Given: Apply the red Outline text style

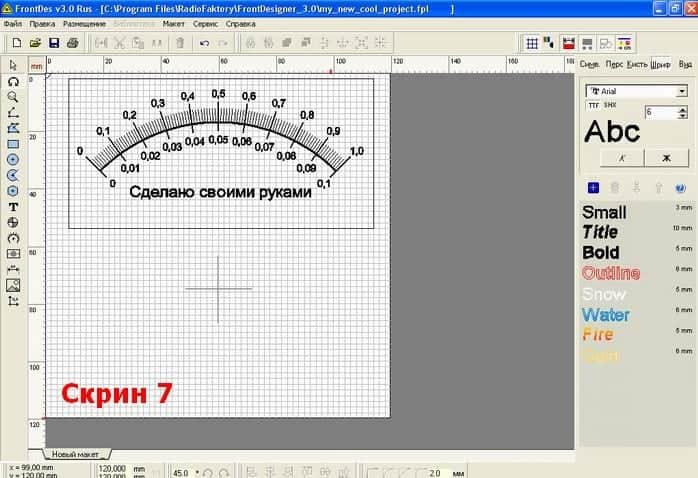Looking at the screenshot, I should 611,273.
